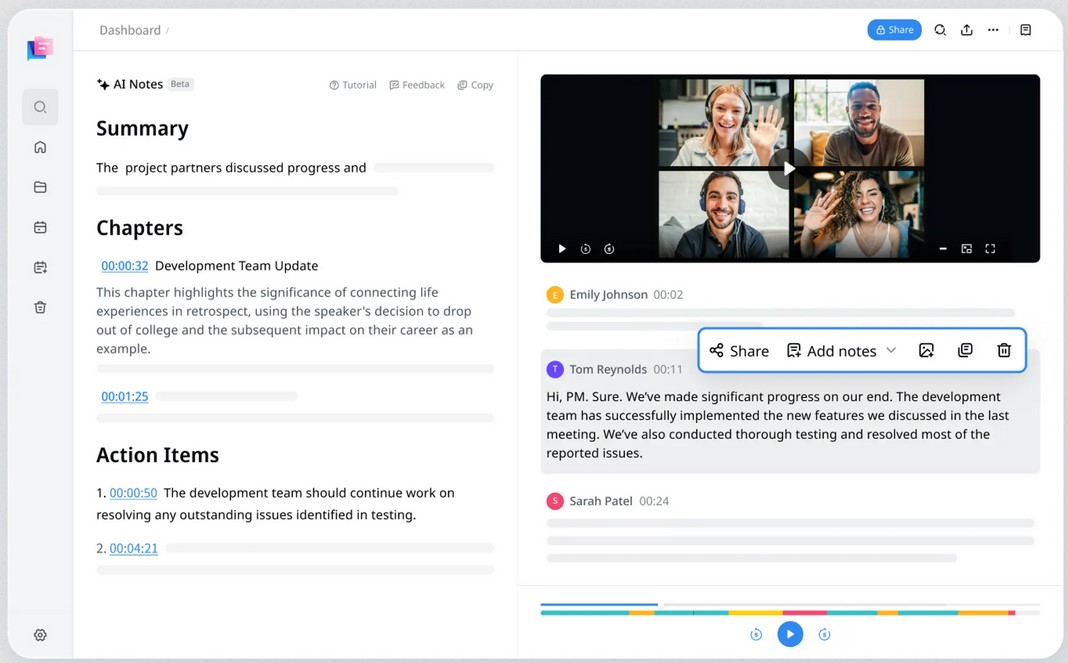Click the blue playback progress bar
This screenshot has height=663, width=1068.
599,604
